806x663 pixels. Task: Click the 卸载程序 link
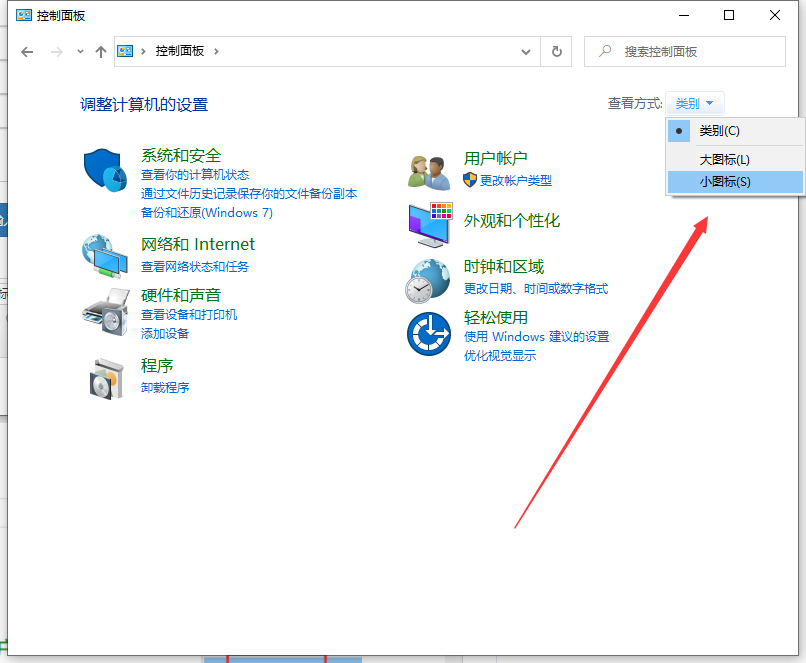point(165,388)
